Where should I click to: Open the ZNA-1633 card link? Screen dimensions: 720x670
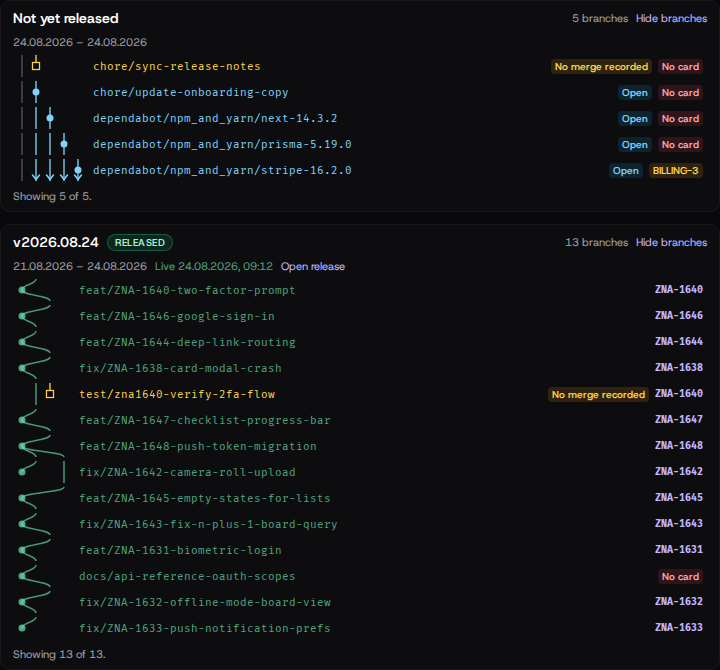coord(679,627)
